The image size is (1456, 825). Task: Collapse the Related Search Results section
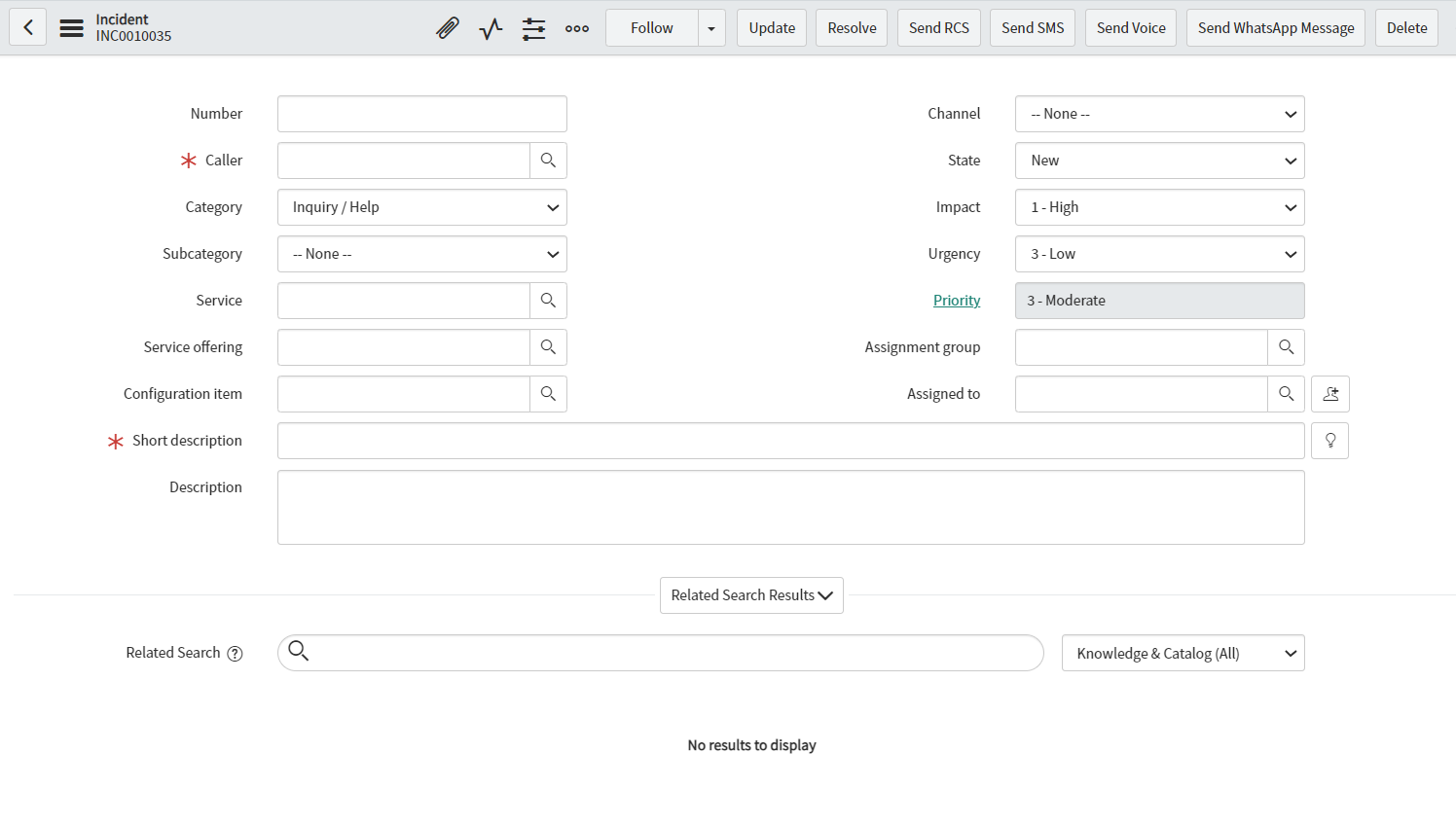click(751, 595)
